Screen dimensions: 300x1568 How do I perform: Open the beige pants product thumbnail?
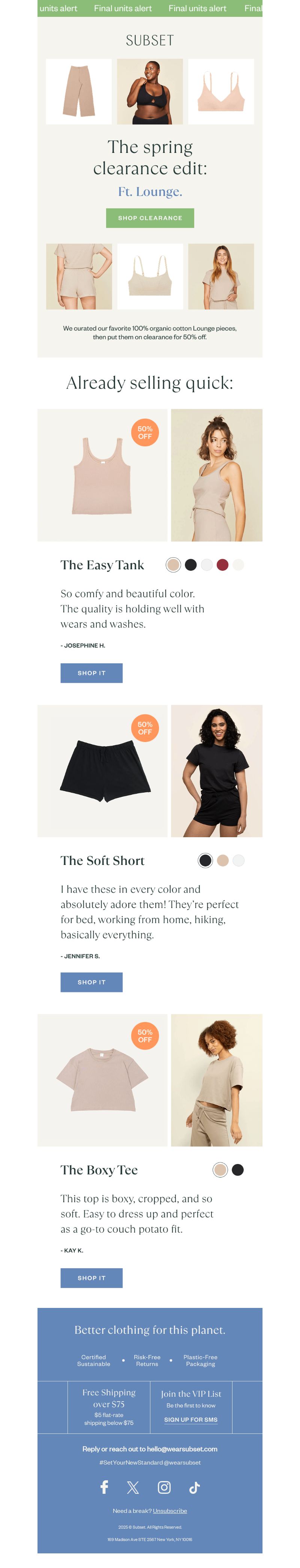(78, 91)
